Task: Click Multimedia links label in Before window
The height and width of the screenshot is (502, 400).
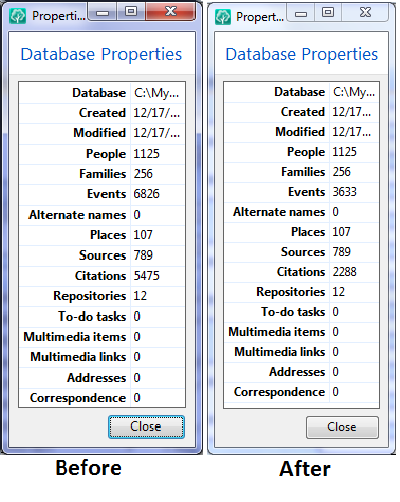Action: coord(78,357)
